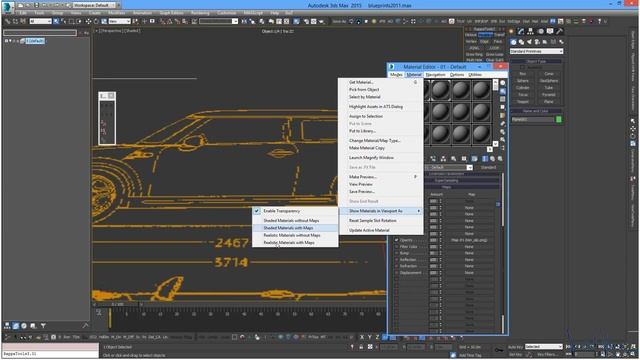Click the green object color swatch
The image size is (640, 360).
pos(559,120)
